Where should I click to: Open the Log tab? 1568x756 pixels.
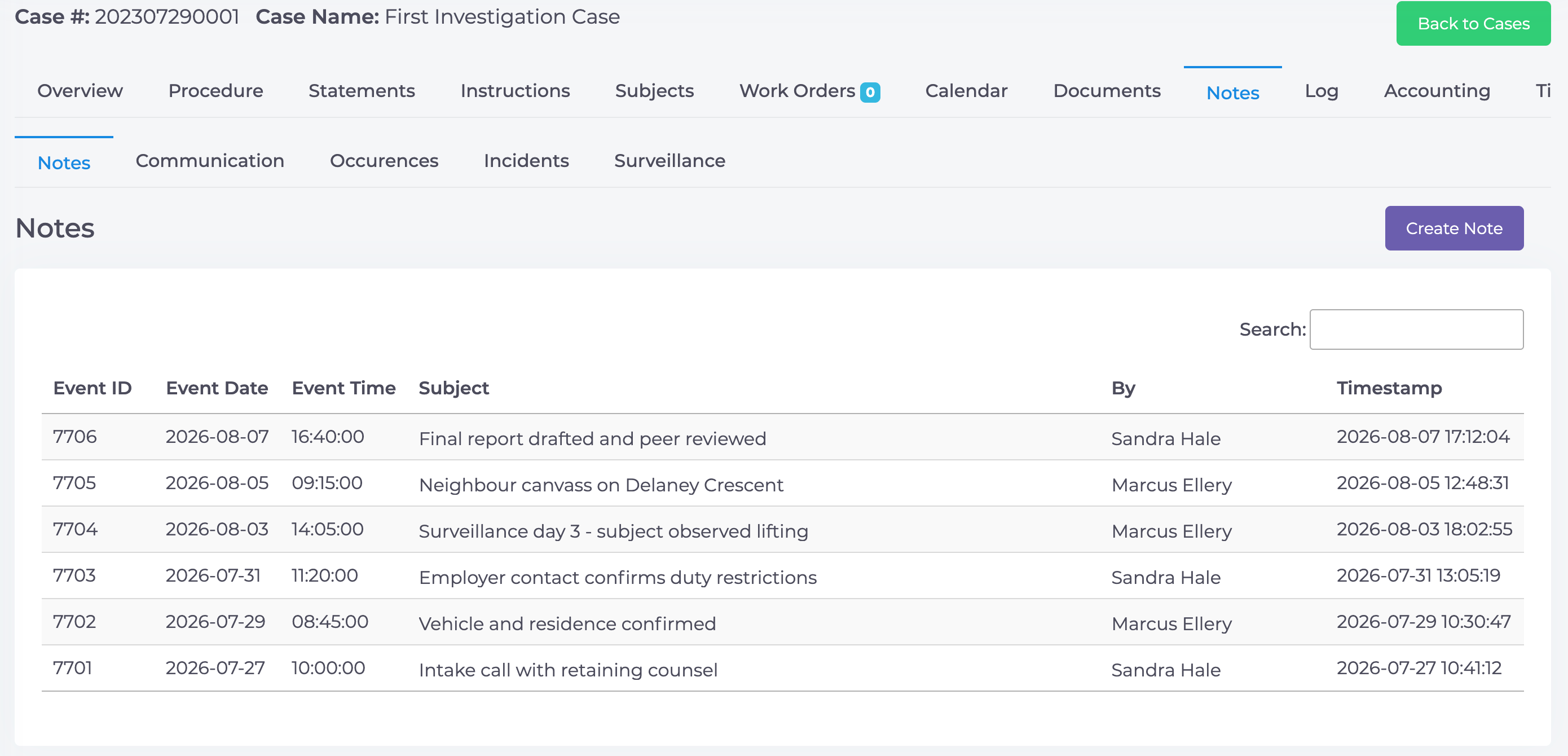(1321, 91)
